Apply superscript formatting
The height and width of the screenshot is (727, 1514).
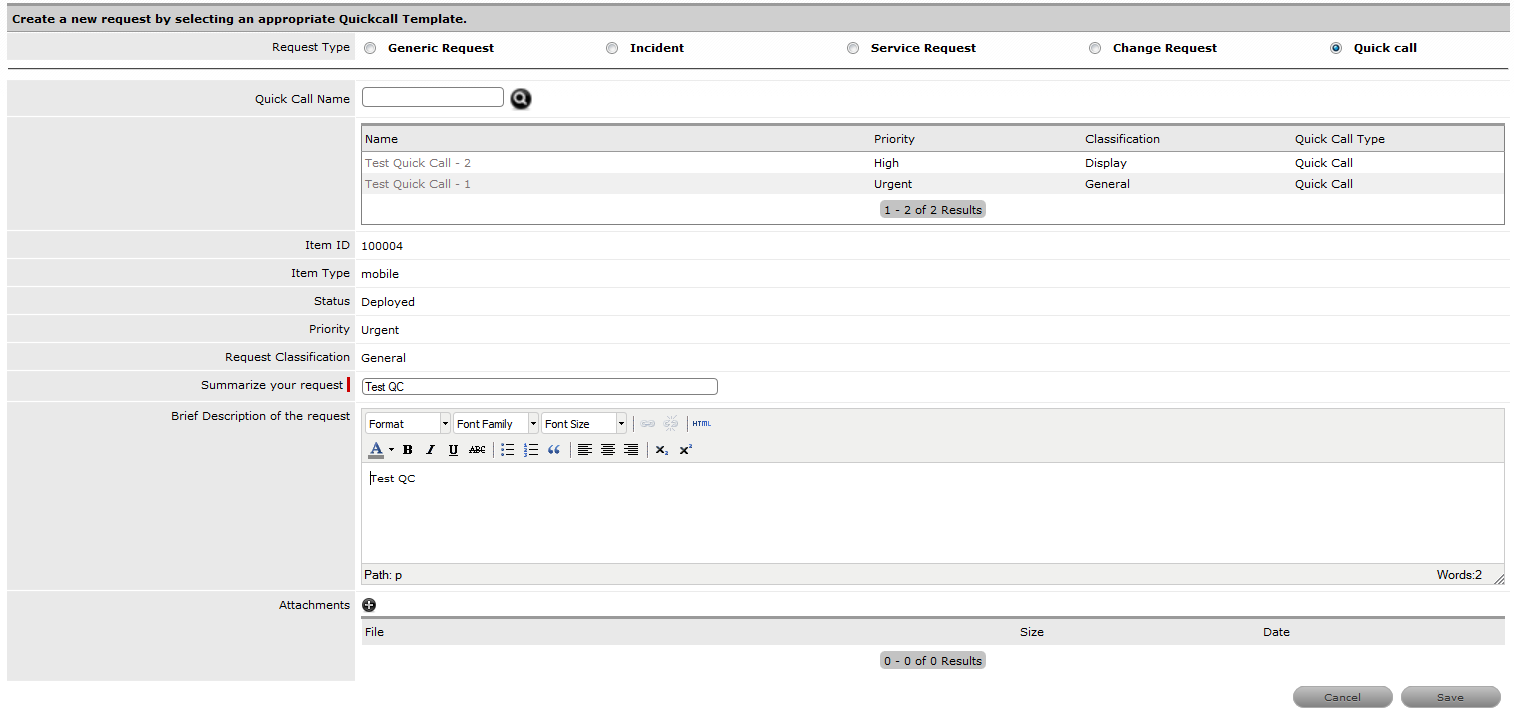[x=685, y=450]
